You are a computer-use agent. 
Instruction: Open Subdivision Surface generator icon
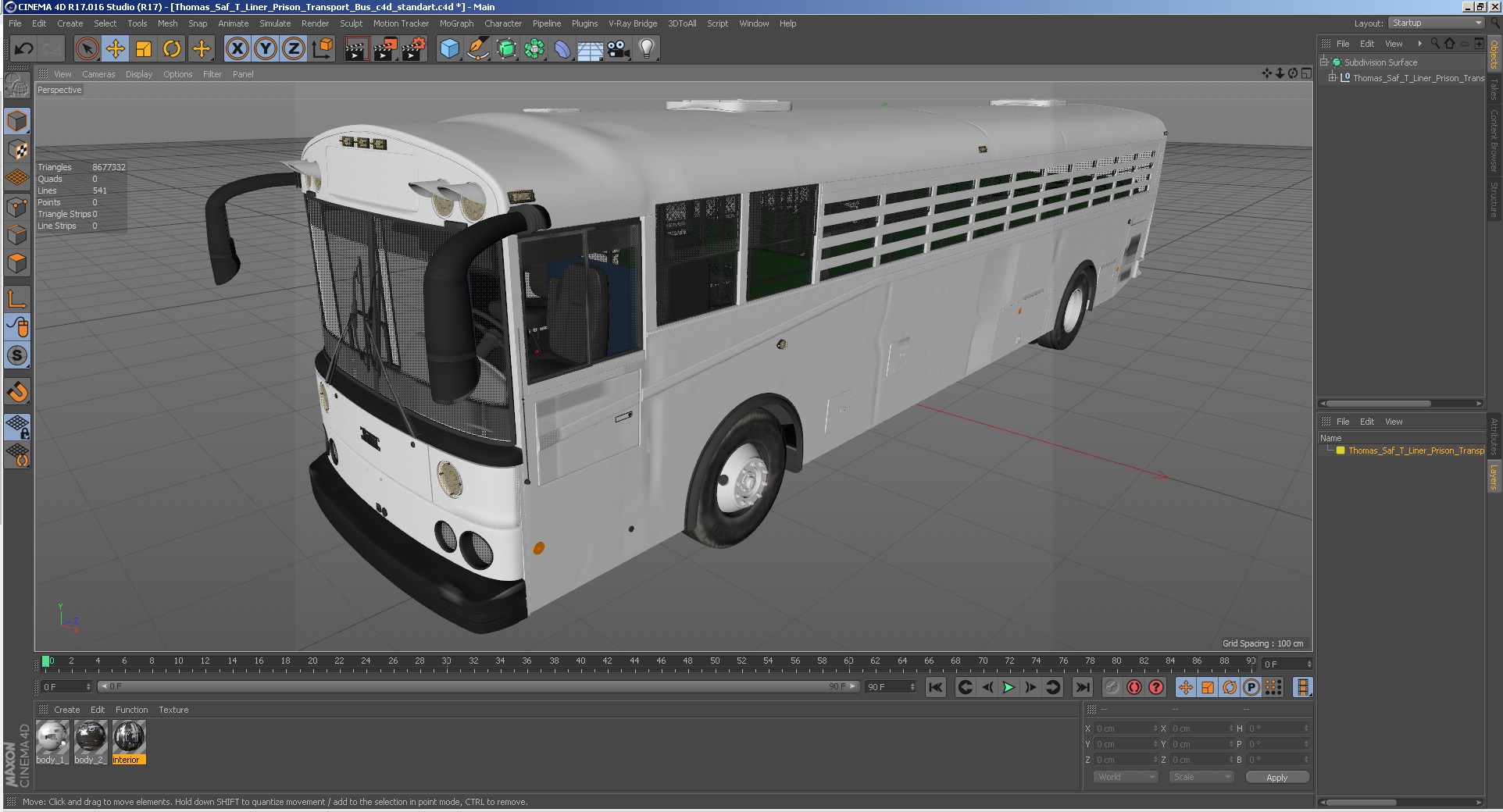tap(506, 49)
